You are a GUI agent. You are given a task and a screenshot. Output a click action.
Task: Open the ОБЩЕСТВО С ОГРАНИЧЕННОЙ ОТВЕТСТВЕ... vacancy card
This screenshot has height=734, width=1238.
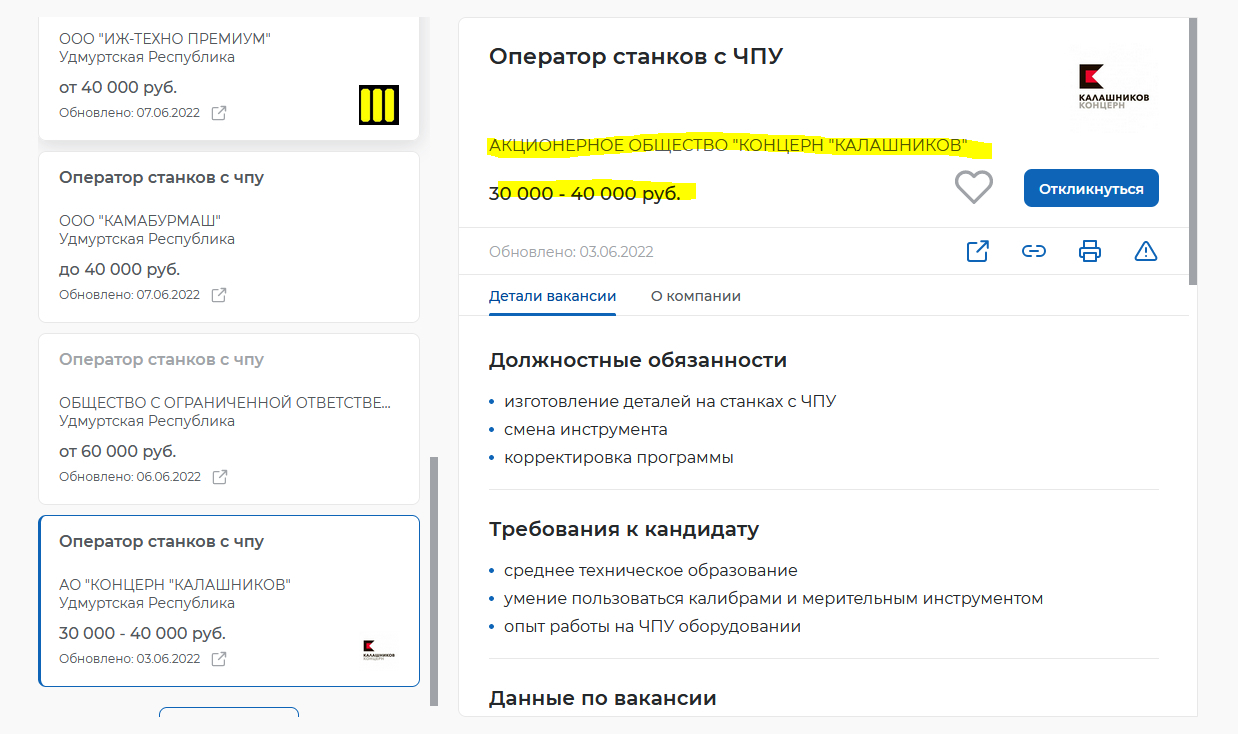(229, 419)
